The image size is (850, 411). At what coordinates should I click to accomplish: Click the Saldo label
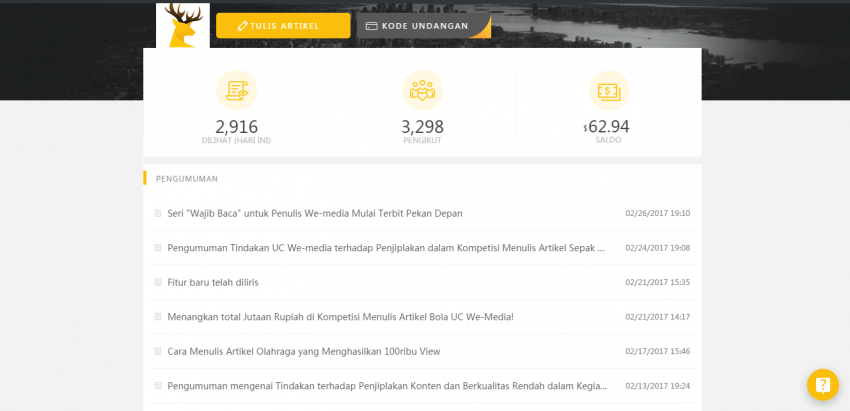(x=608, y=140)
